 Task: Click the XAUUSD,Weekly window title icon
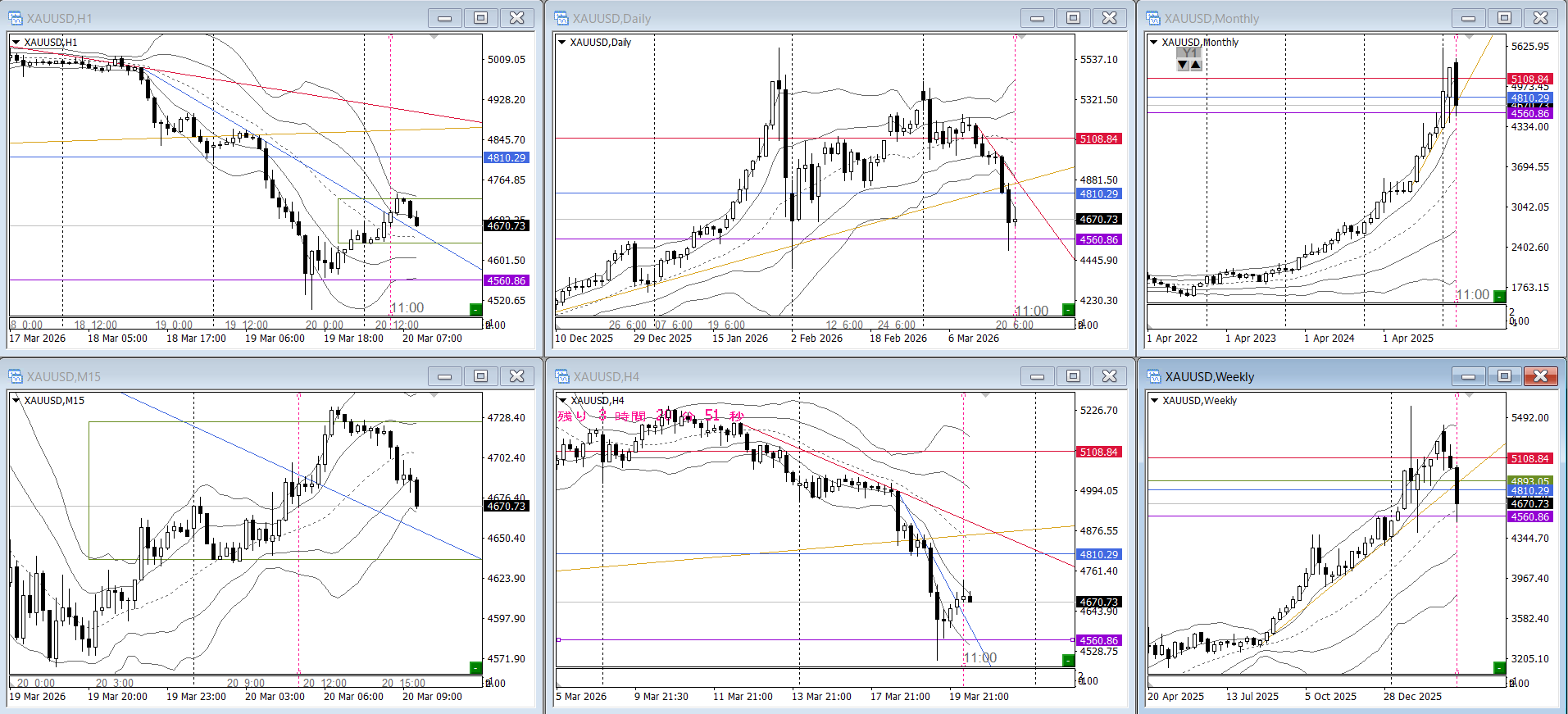(x=1153, y=376)
